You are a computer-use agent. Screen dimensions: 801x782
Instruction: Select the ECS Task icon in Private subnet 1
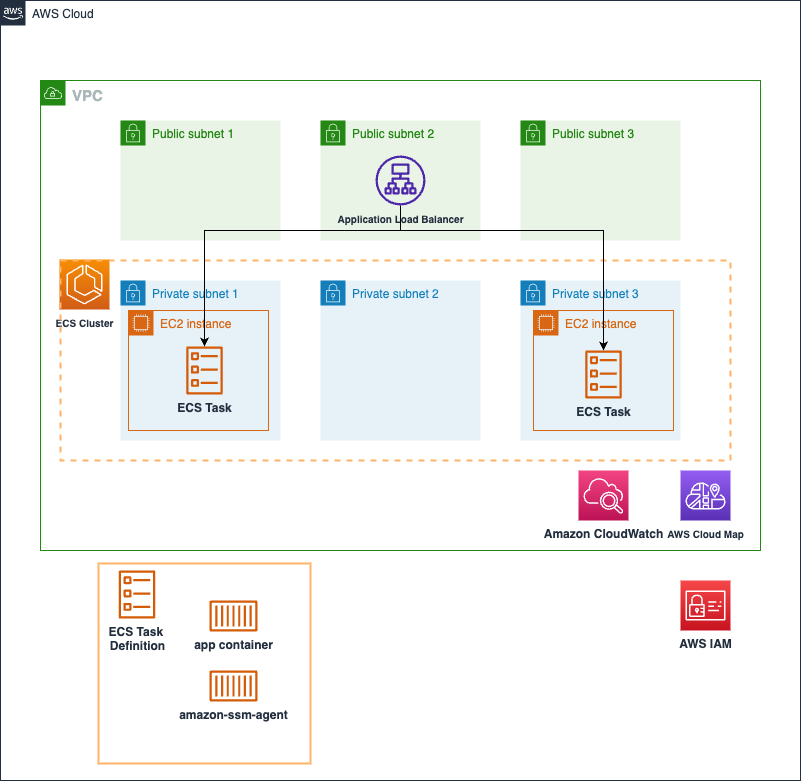click(204, 370)
